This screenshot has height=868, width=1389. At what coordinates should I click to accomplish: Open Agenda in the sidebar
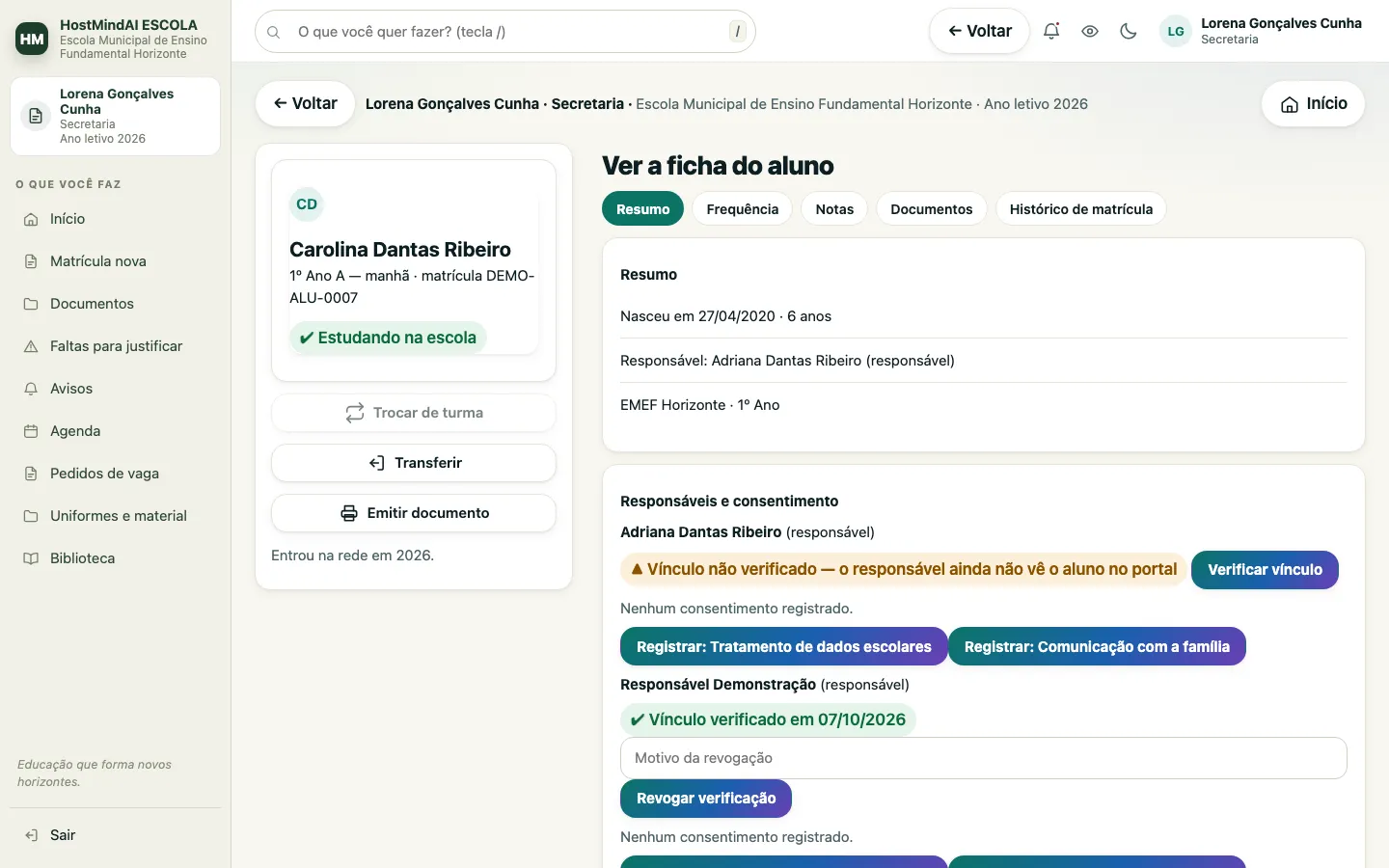click(x=116, y=431)
